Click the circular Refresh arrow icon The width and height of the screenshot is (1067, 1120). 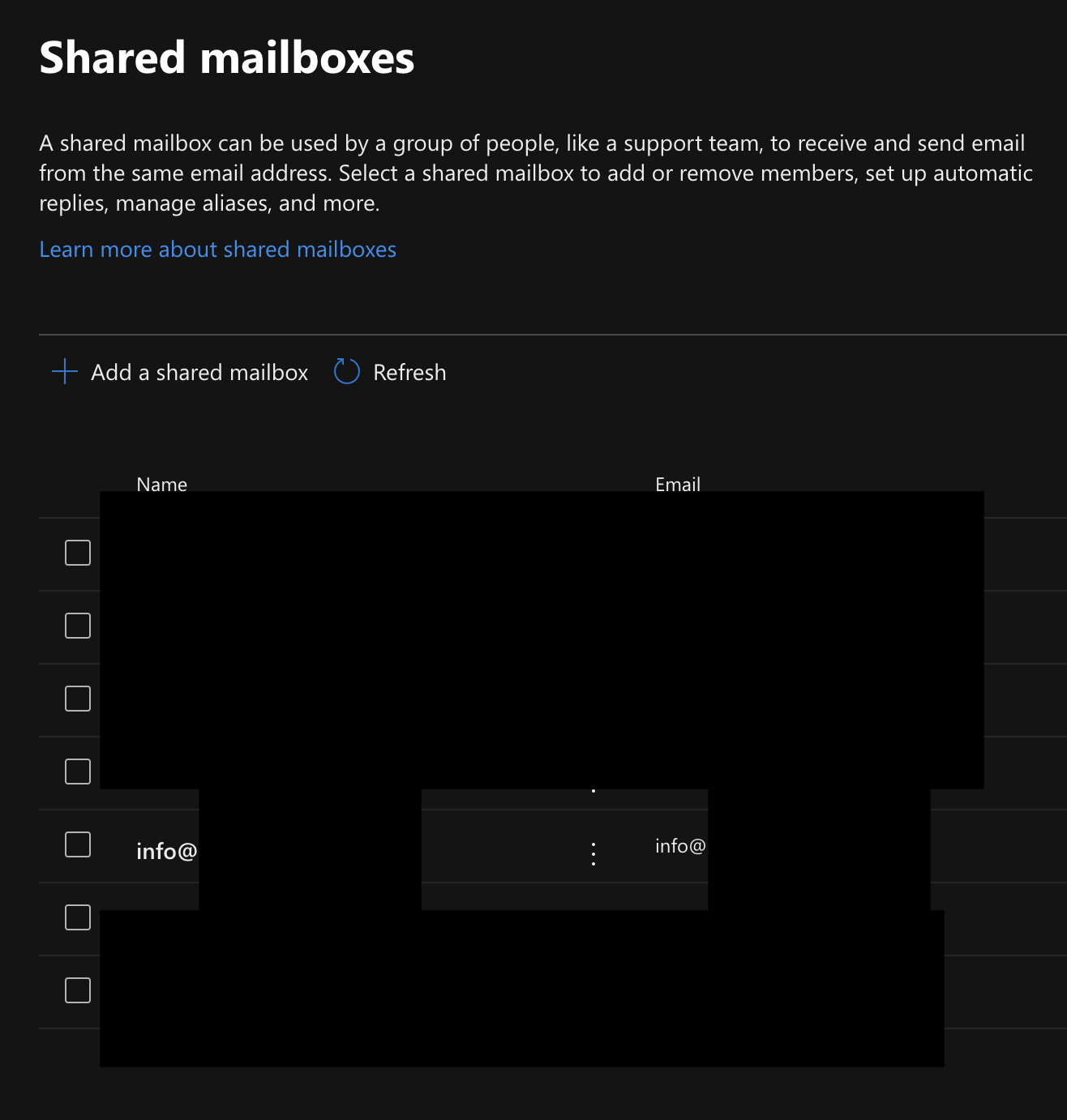click(346, 372)
